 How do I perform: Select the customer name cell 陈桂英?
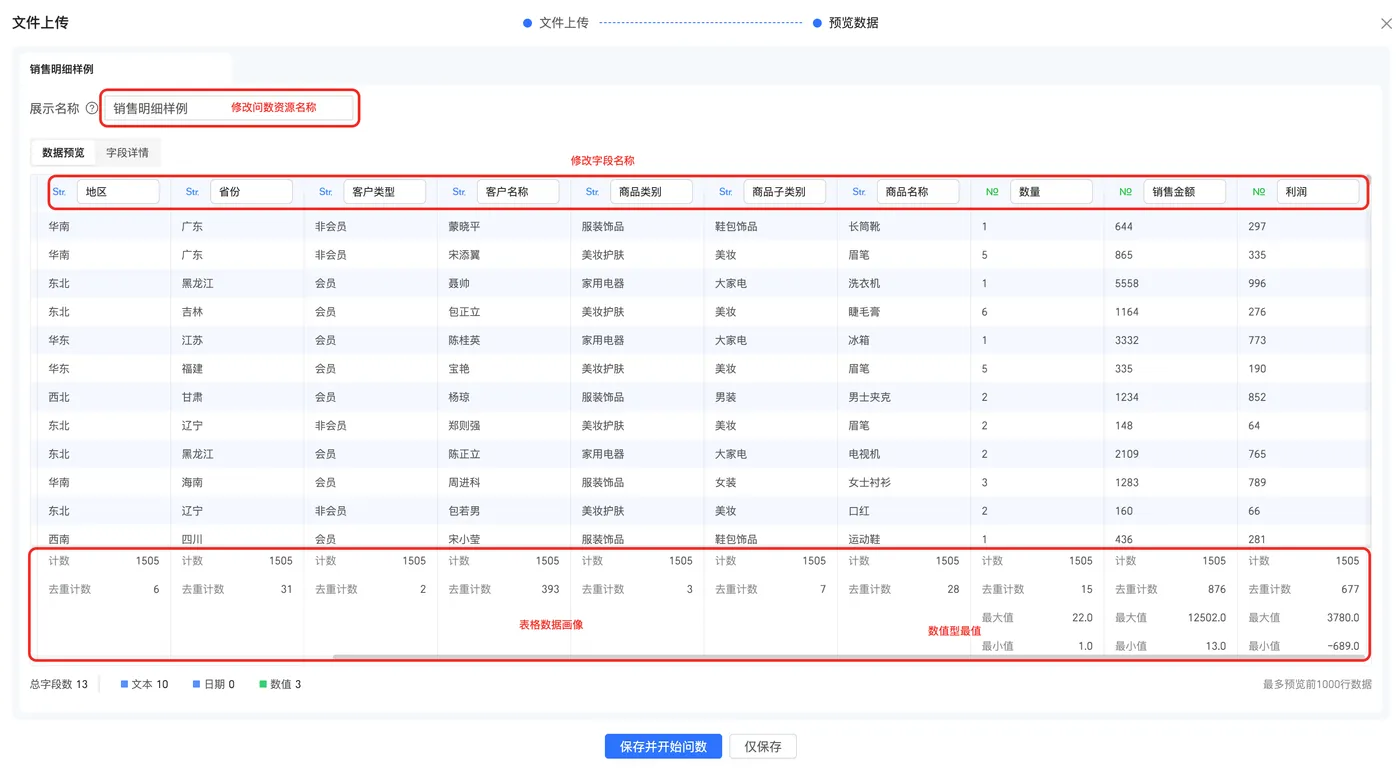click(x=464, y=340)
